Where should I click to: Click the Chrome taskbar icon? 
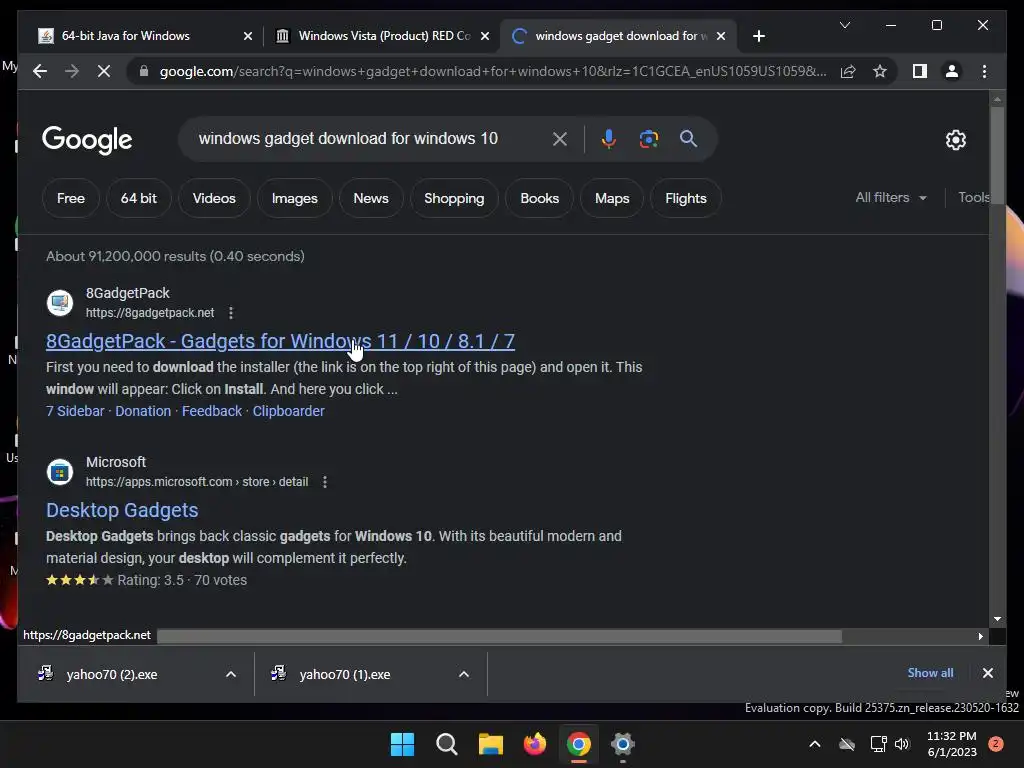tap(579, 744)
